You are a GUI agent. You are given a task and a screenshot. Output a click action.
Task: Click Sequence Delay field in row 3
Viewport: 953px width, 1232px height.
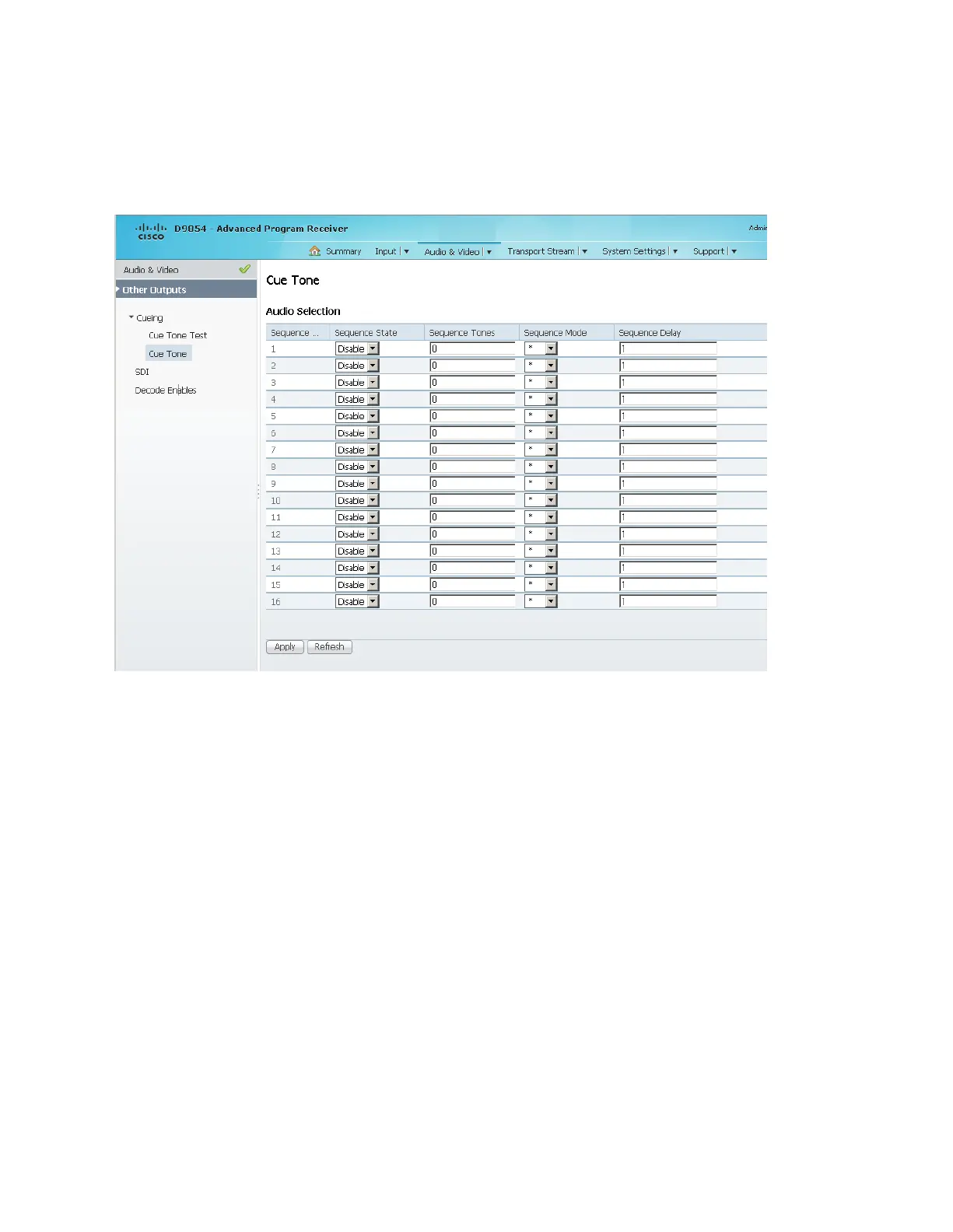click(x=667, y=383)
